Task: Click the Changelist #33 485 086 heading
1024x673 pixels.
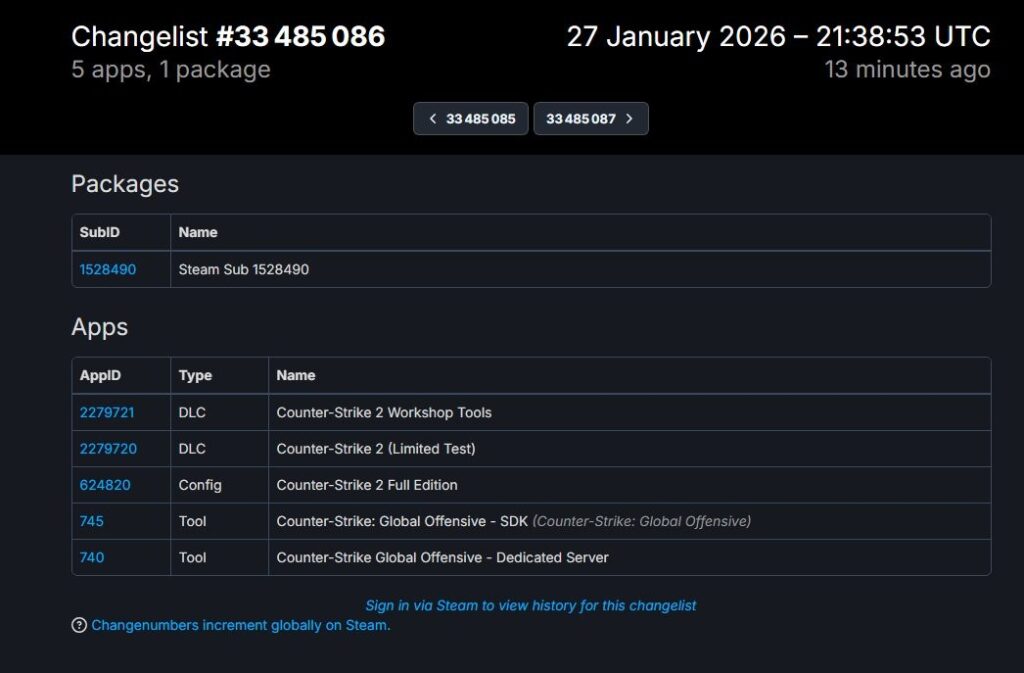Action: click(x=228, y=37)
